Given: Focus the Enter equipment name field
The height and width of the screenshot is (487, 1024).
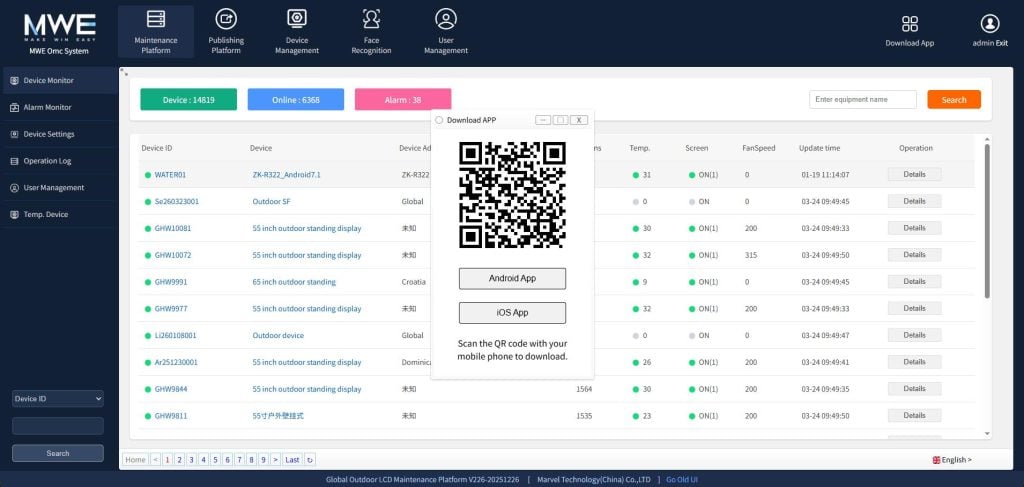Looking at the screenshot, I should 863,99.
